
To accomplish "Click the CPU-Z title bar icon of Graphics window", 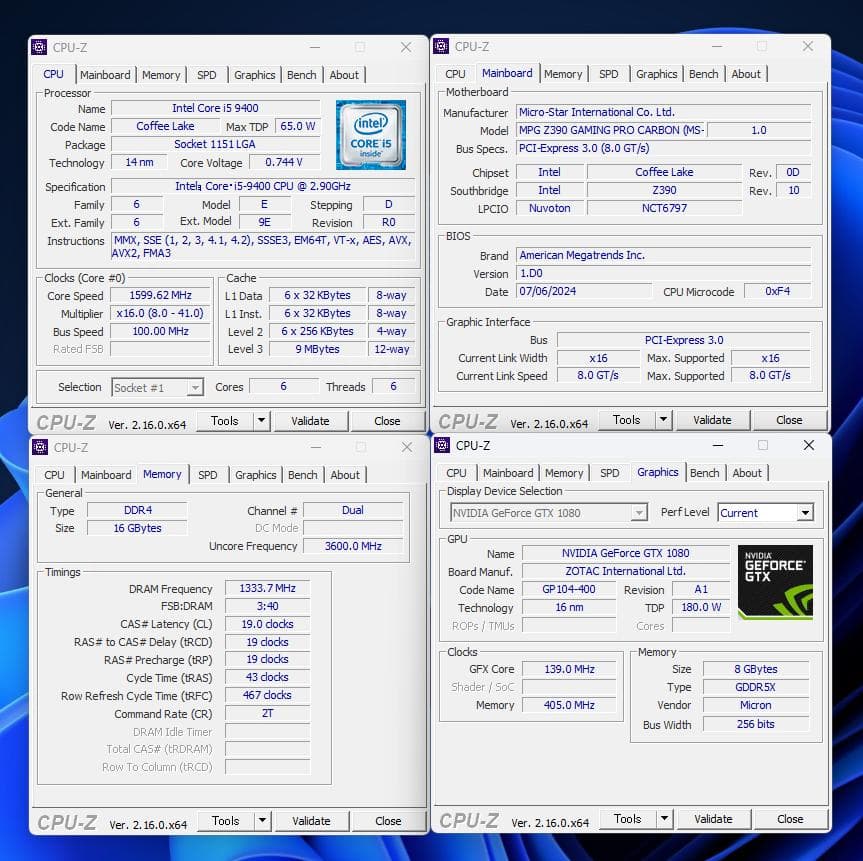I will (441, 446).
